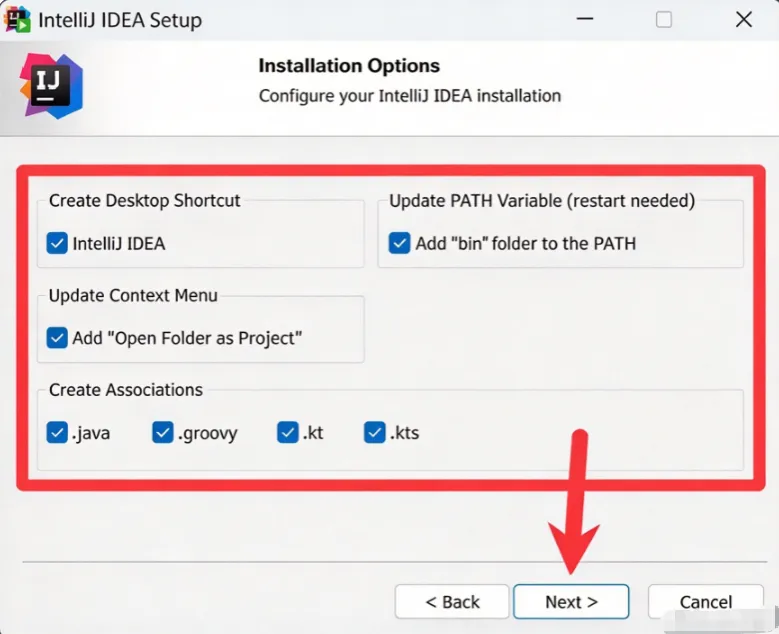
Task: Click the disabled maximize window button
Action: 664,19
